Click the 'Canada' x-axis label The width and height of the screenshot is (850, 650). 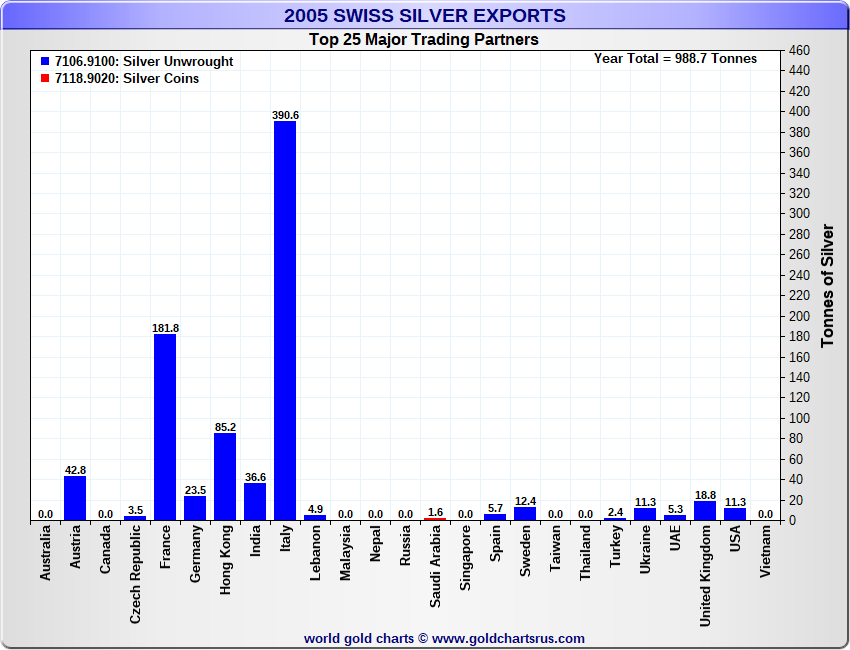click(x=105, y=549)
